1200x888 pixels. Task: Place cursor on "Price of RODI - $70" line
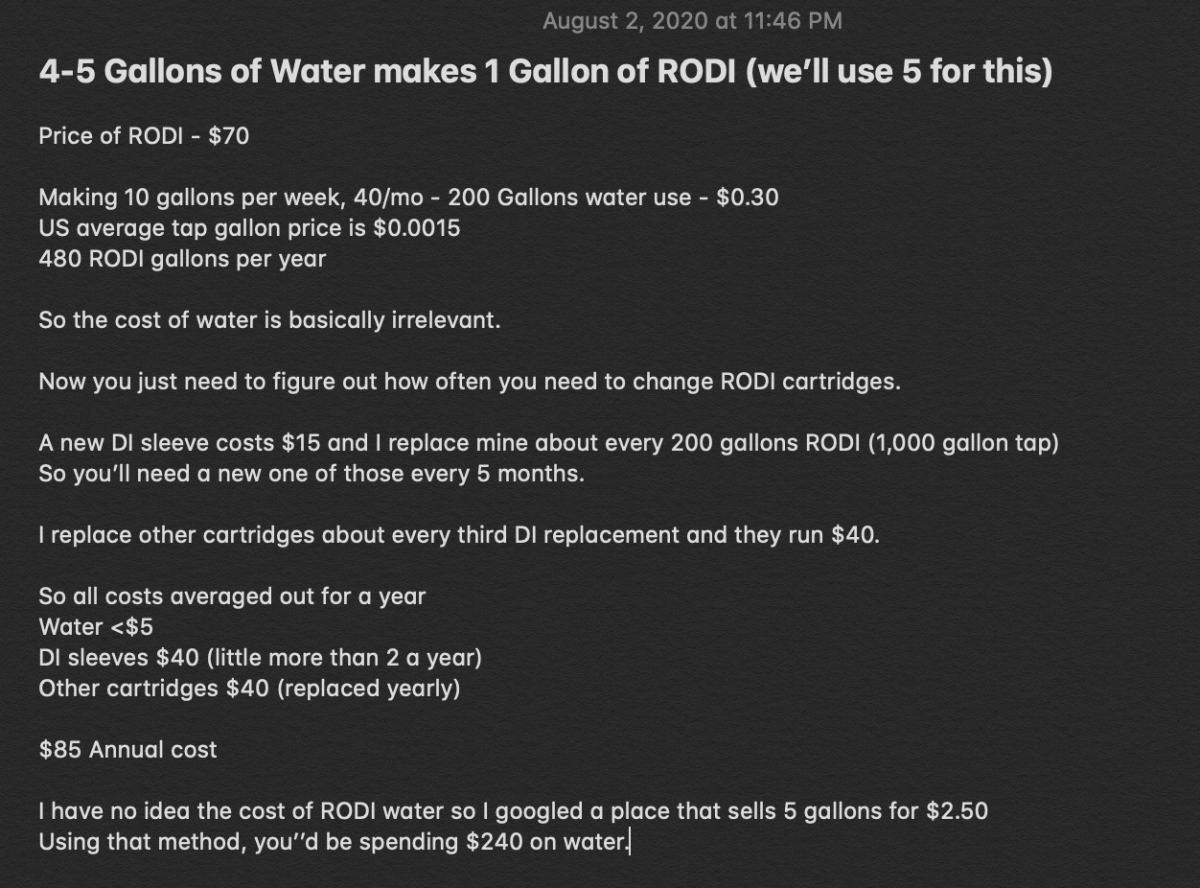pyautogui.click(x=143, y=136)
